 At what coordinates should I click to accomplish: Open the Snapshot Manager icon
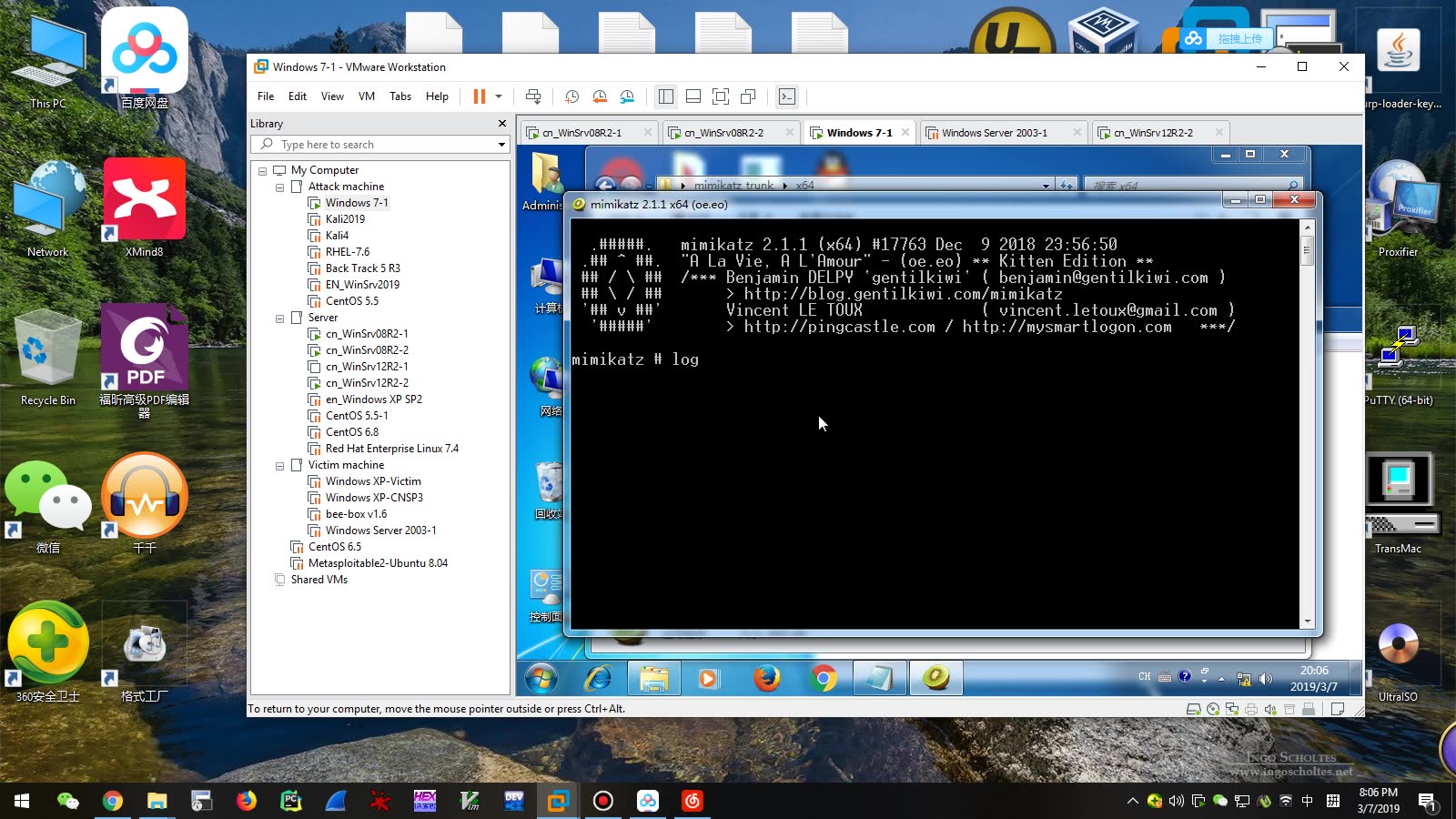[627, 96]
